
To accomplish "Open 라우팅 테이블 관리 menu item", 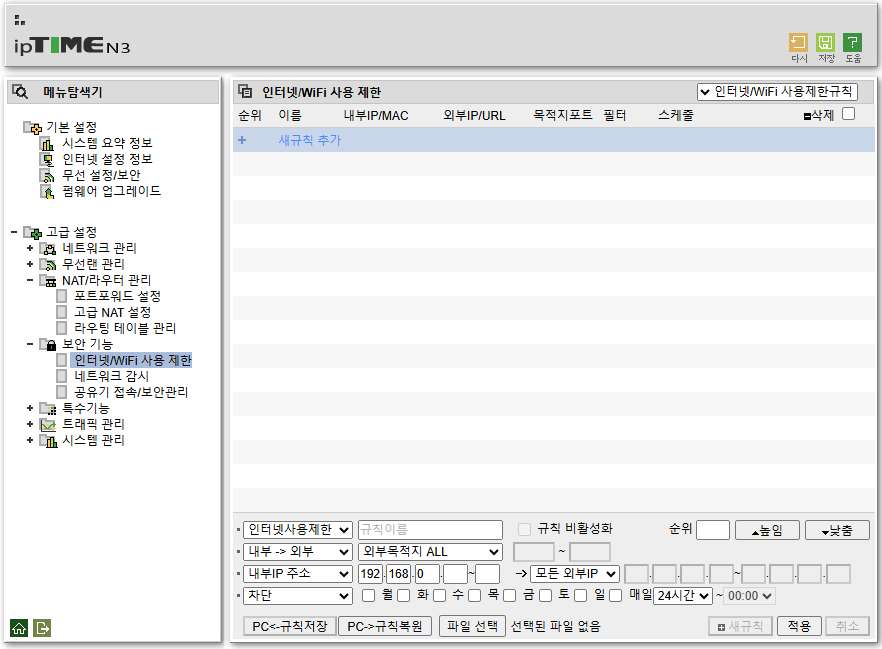I will (125, 328).
